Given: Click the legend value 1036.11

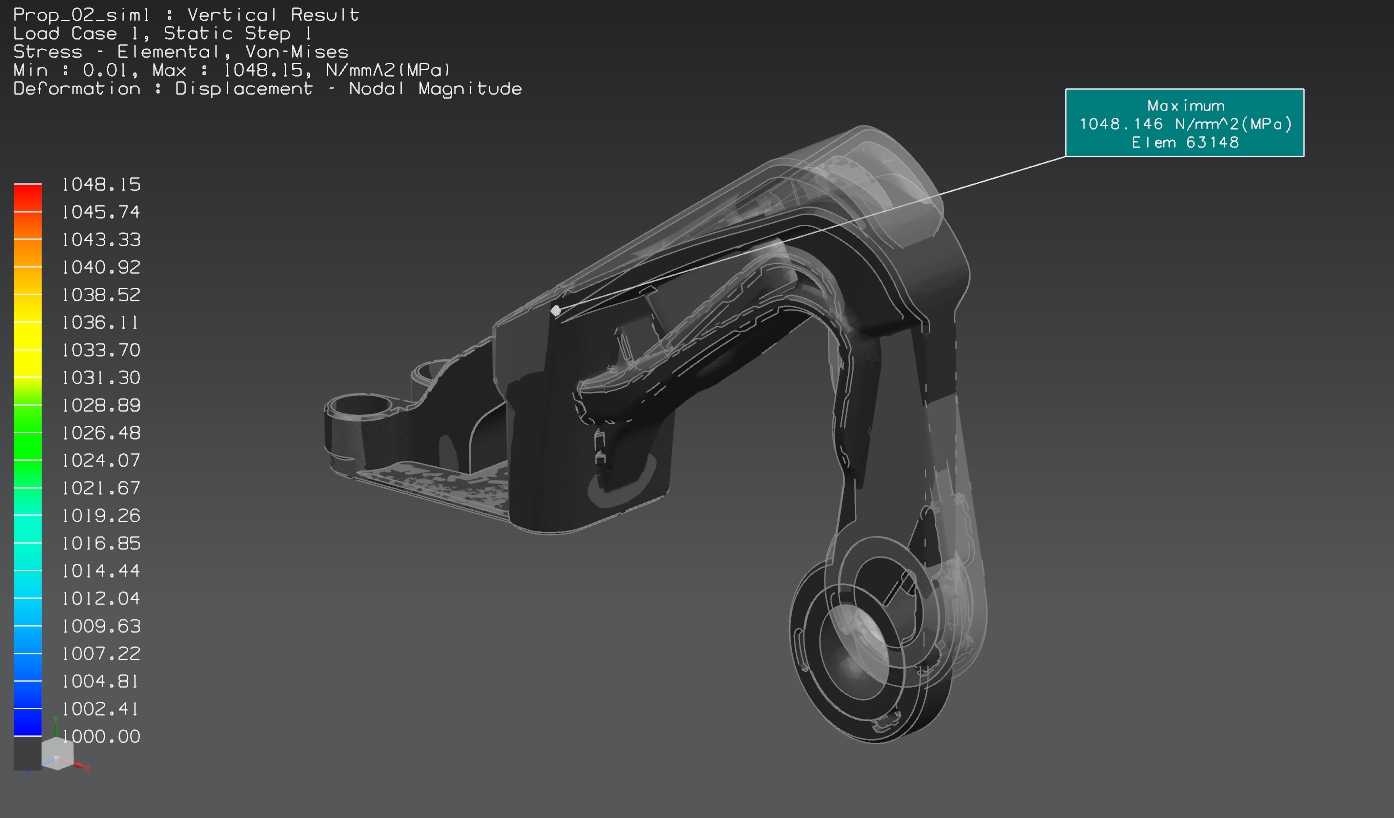Looking at the screenshot, I should click(x=101, y=322).
